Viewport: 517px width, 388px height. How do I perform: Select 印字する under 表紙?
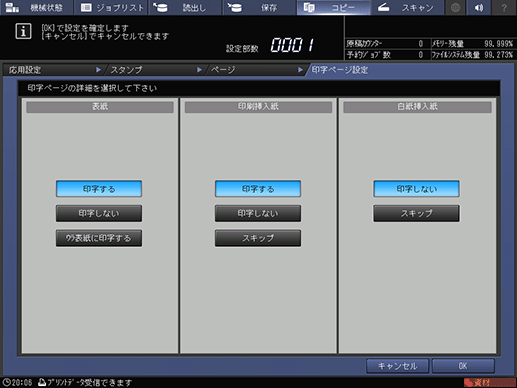pyautogui.click(x=99, y=189)
